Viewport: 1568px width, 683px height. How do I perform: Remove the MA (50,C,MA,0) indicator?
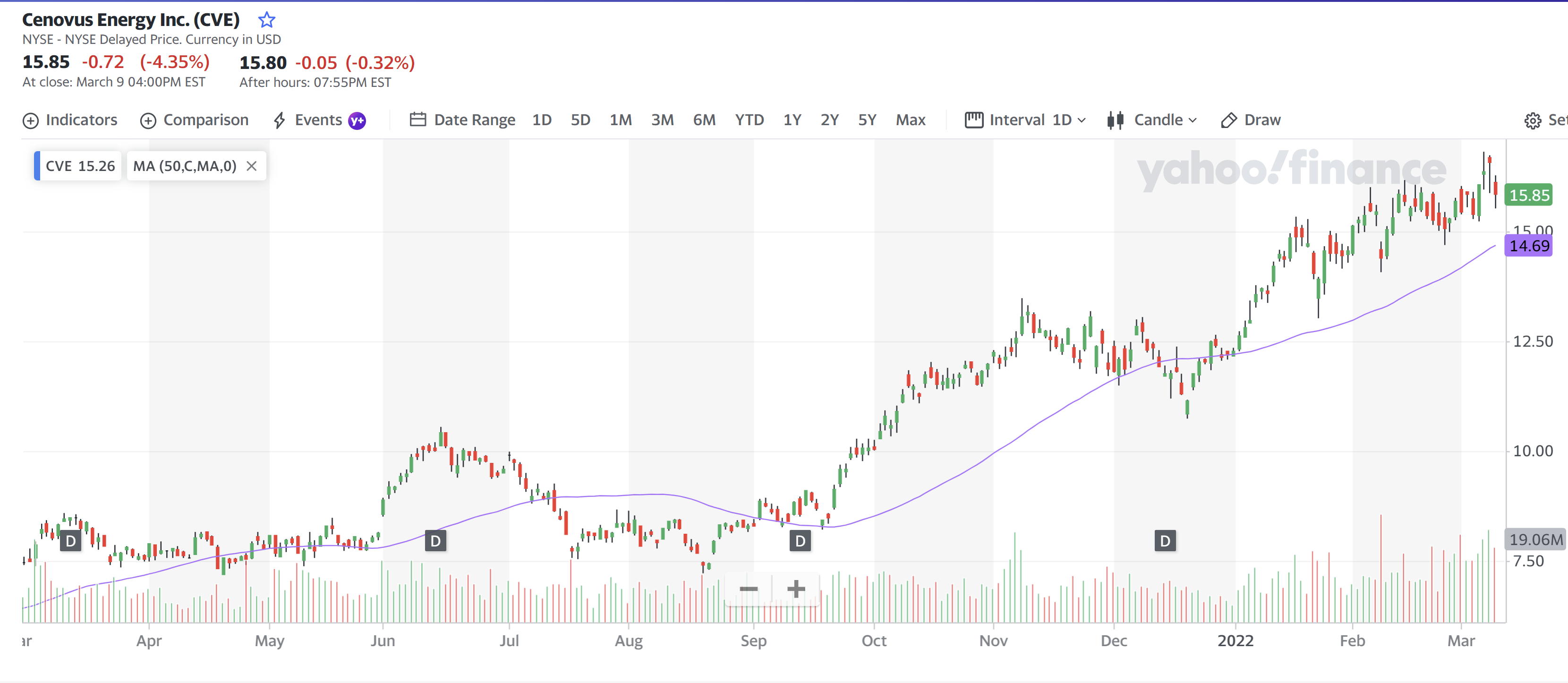pyautogui.click(x=251, y=166)
